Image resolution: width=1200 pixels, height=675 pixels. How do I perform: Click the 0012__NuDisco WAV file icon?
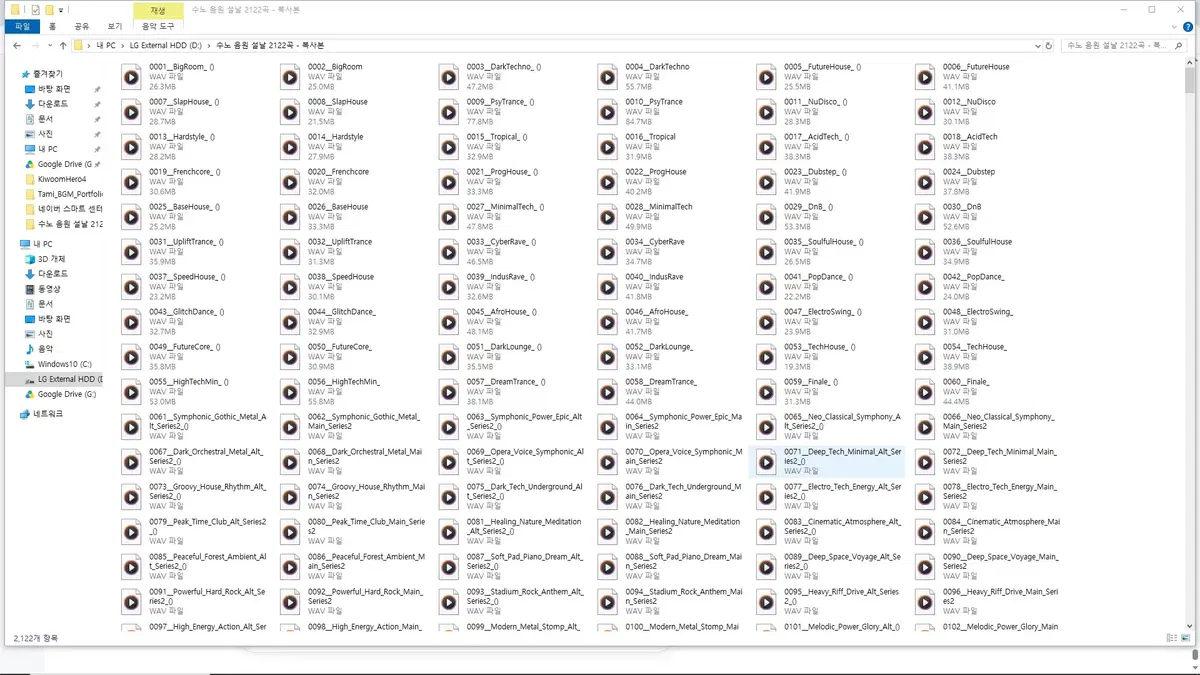(x=926, y=112)
